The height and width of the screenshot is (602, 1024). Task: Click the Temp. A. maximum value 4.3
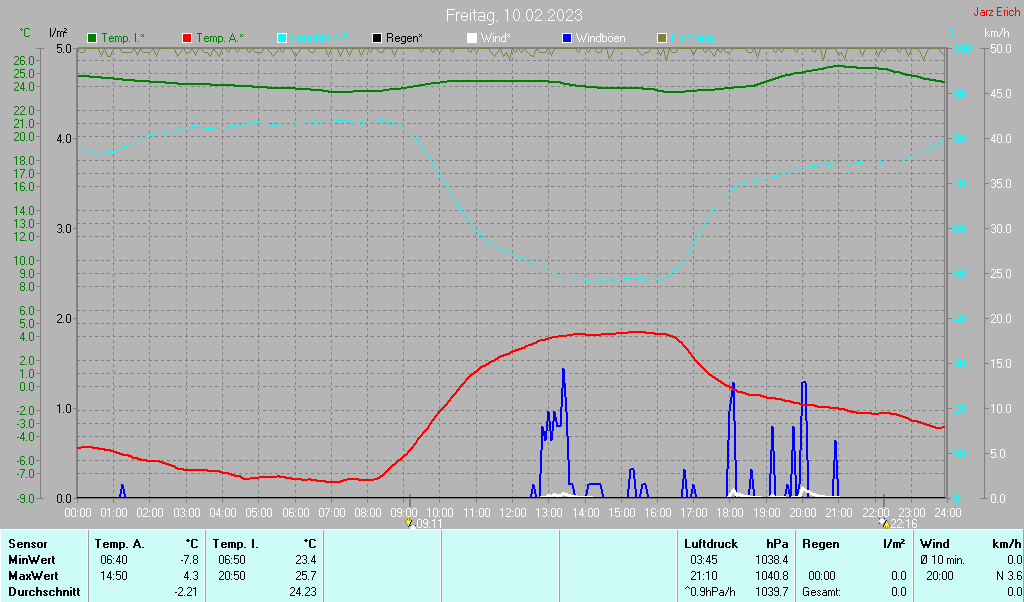[191, 577]
